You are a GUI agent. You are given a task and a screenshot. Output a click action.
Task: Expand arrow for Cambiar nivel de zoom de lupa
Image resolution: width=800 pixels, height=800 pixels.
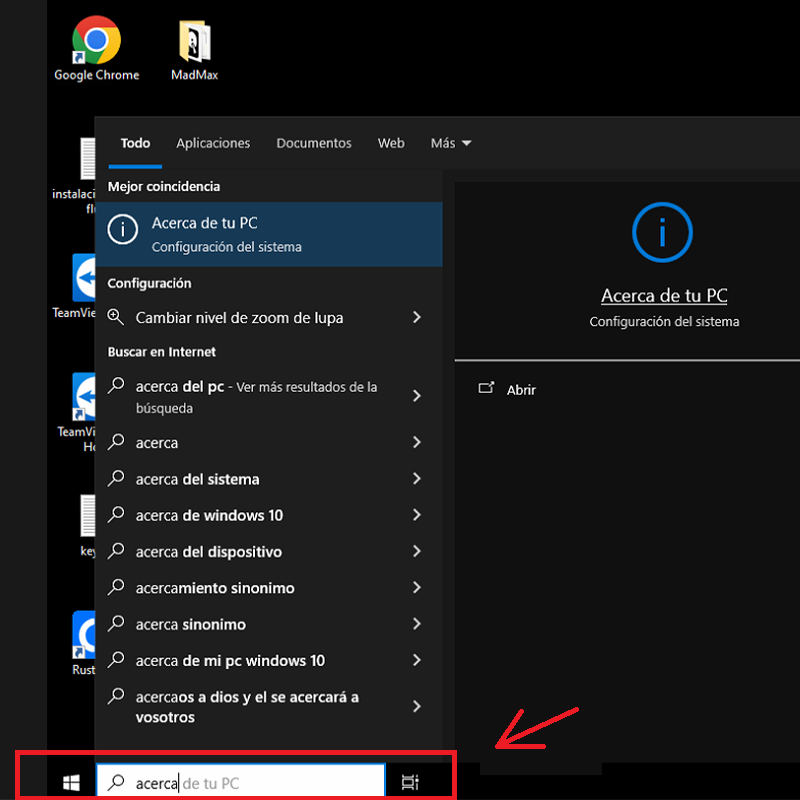(x=417, y=317)
